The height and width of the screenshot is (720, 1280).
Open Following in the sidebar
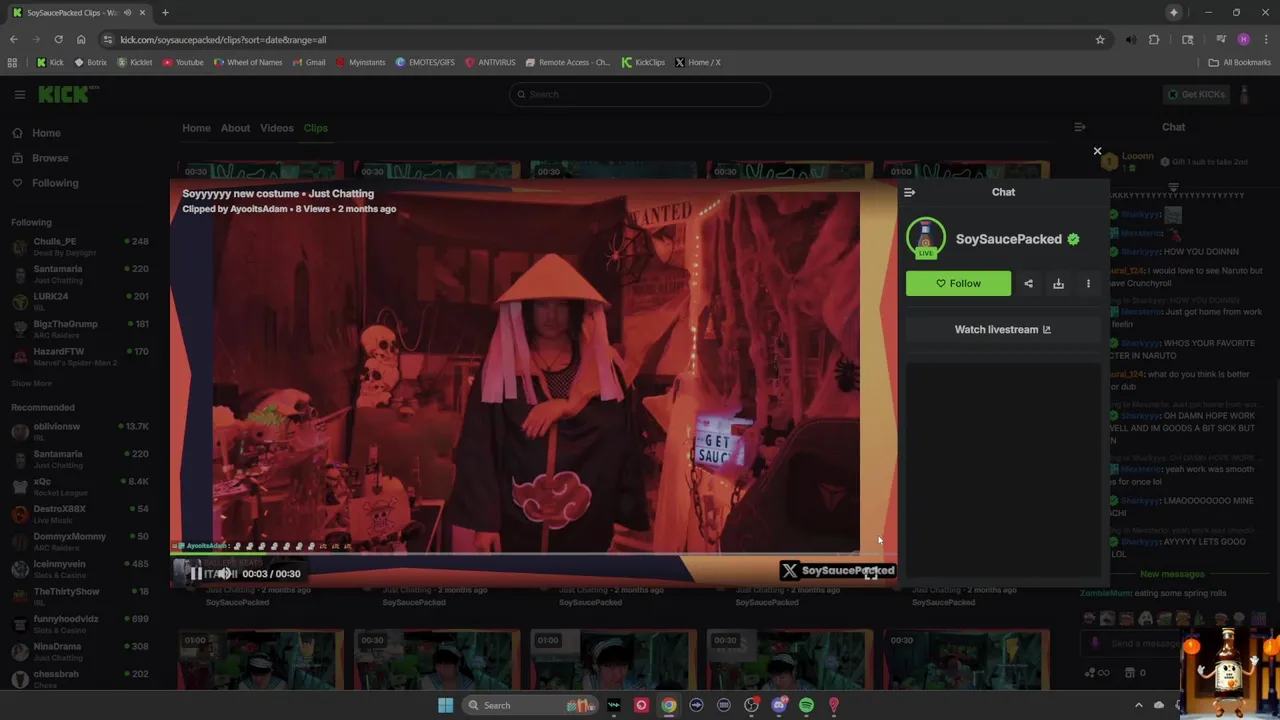(x=55, y=183)
